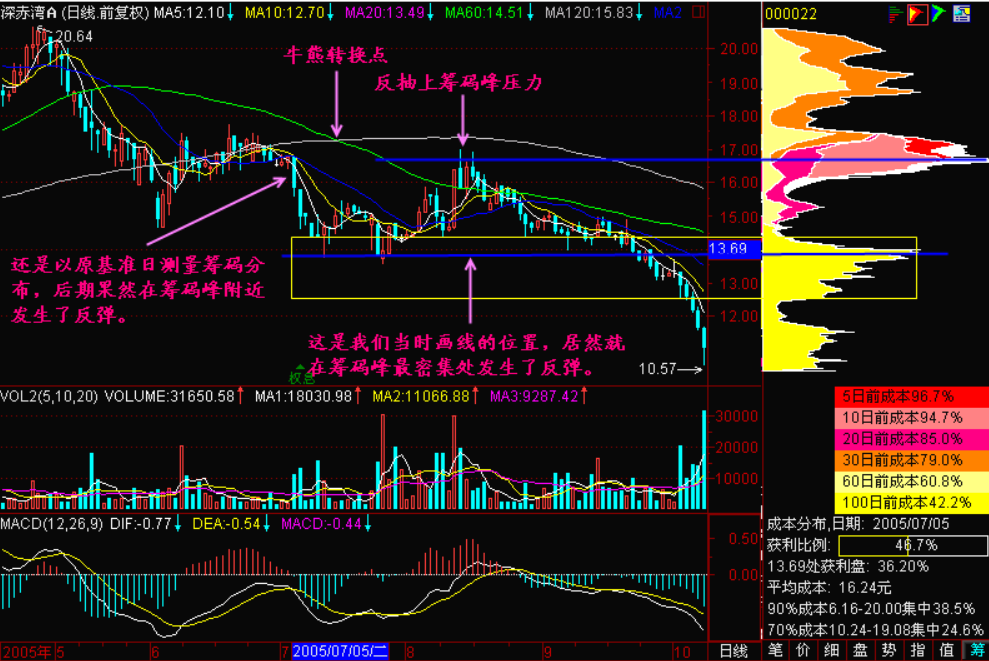
Task: Click the 获利比例 profit ratio bar
Action: coord(903,545)
